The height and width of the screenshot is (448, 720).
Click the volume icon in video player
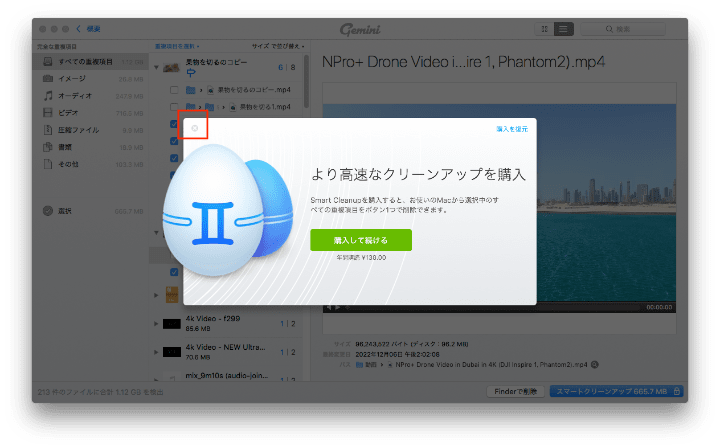click(329, 308)
